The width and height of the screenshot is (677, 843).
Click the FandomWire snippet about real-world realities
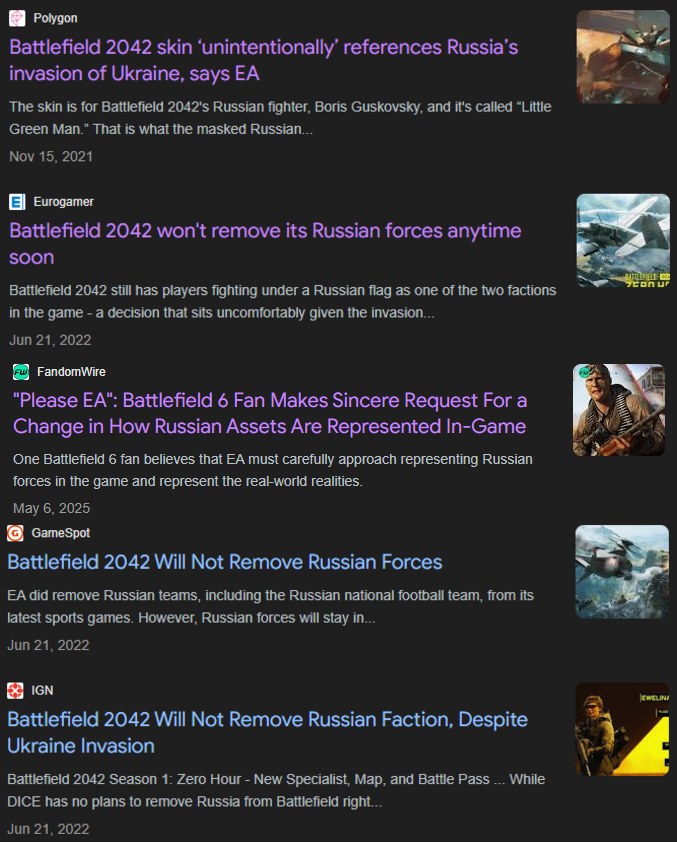(x=273, y=470)
